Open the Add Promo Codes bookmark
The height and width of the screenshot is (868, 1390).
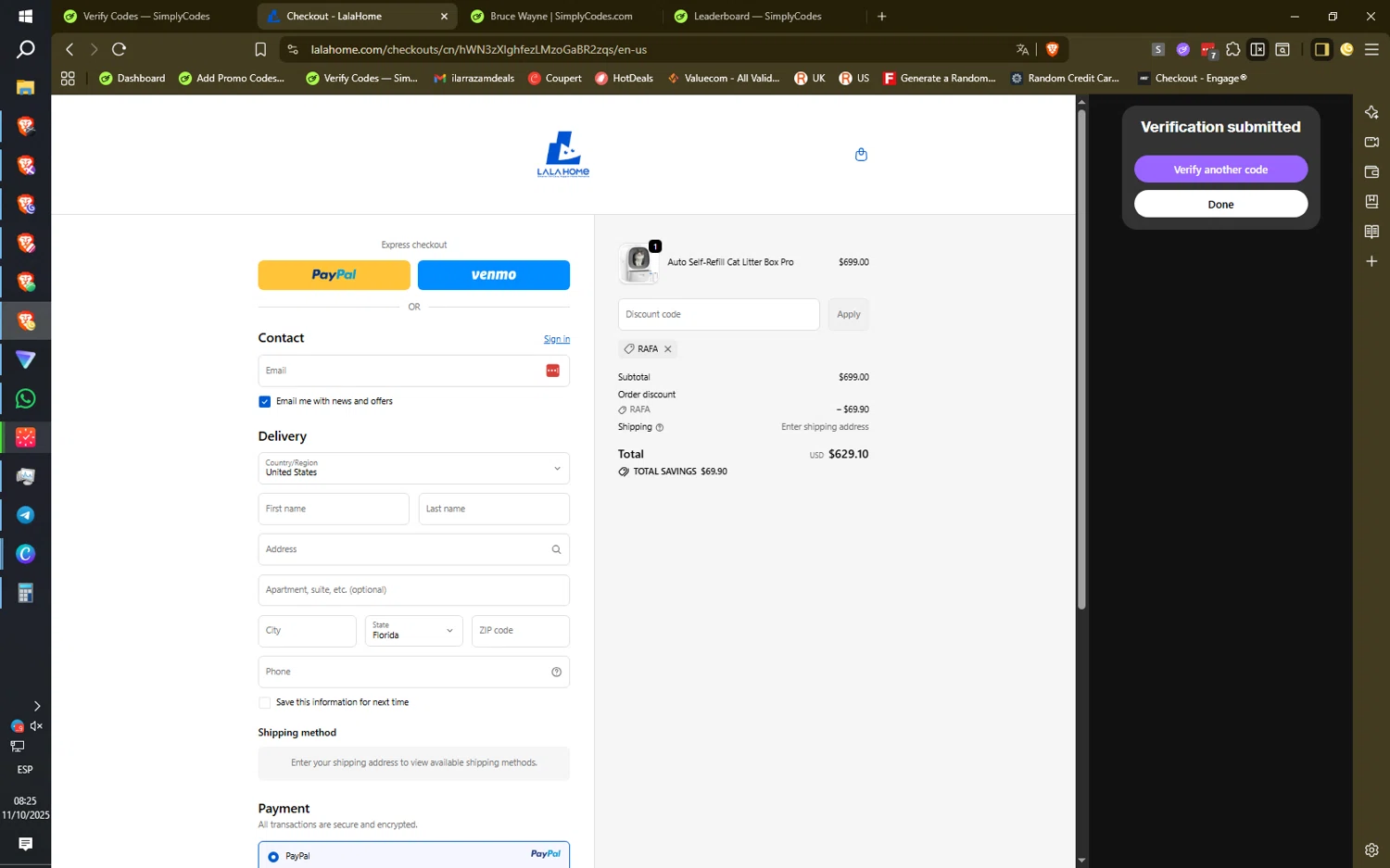coord(232,78)
